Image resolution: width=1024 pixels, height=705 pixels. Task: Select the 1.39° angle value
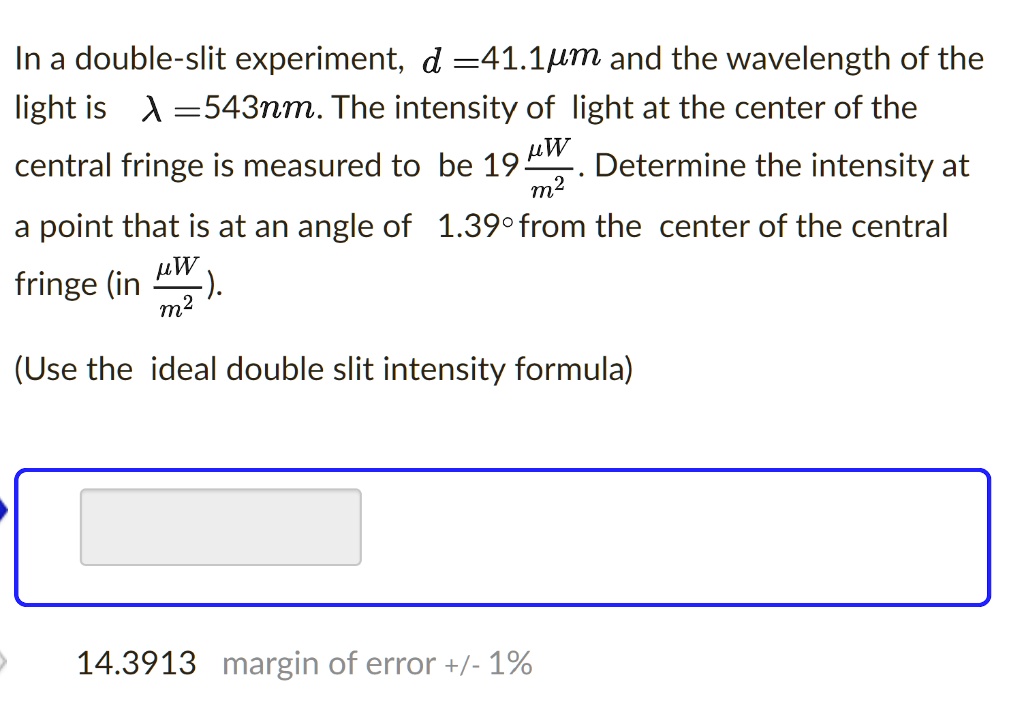(x=477, y=225)
